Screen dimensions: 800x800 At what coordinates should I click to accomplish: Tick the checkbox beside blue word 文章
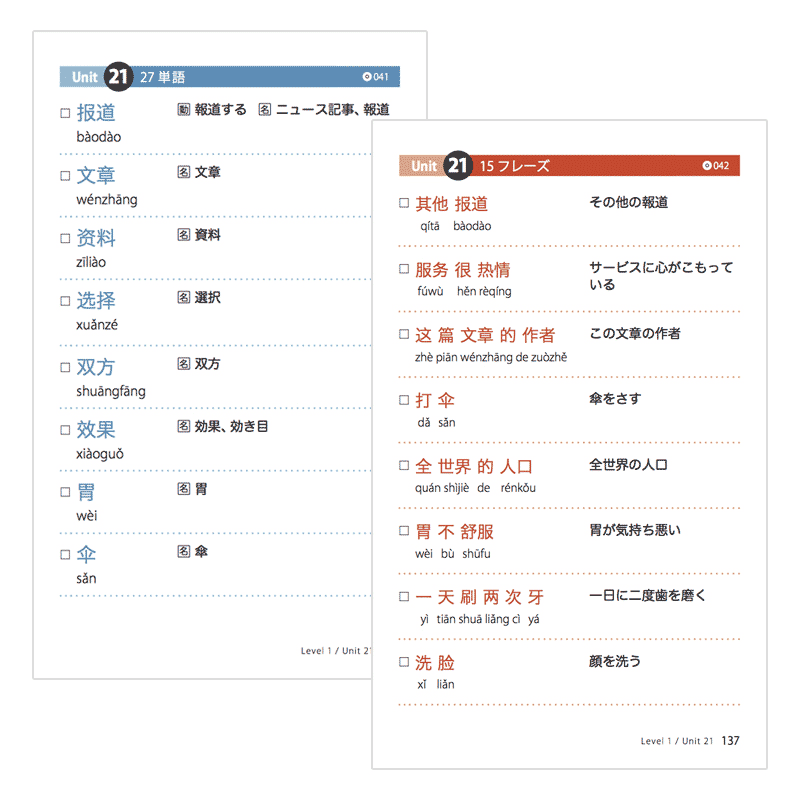[x=65, y=176]
